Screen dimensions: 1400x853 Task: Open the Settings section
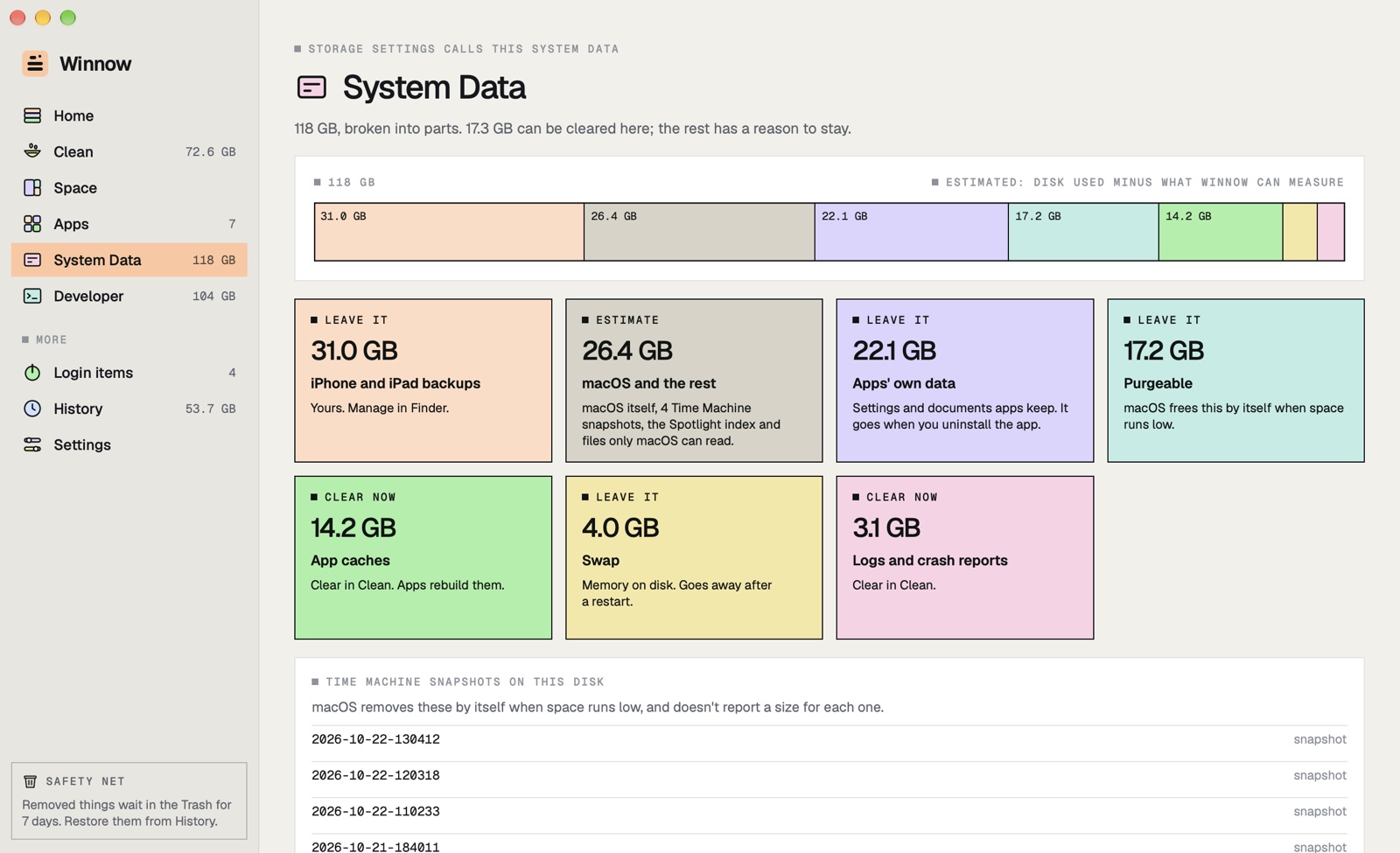[x=129, y=444]
